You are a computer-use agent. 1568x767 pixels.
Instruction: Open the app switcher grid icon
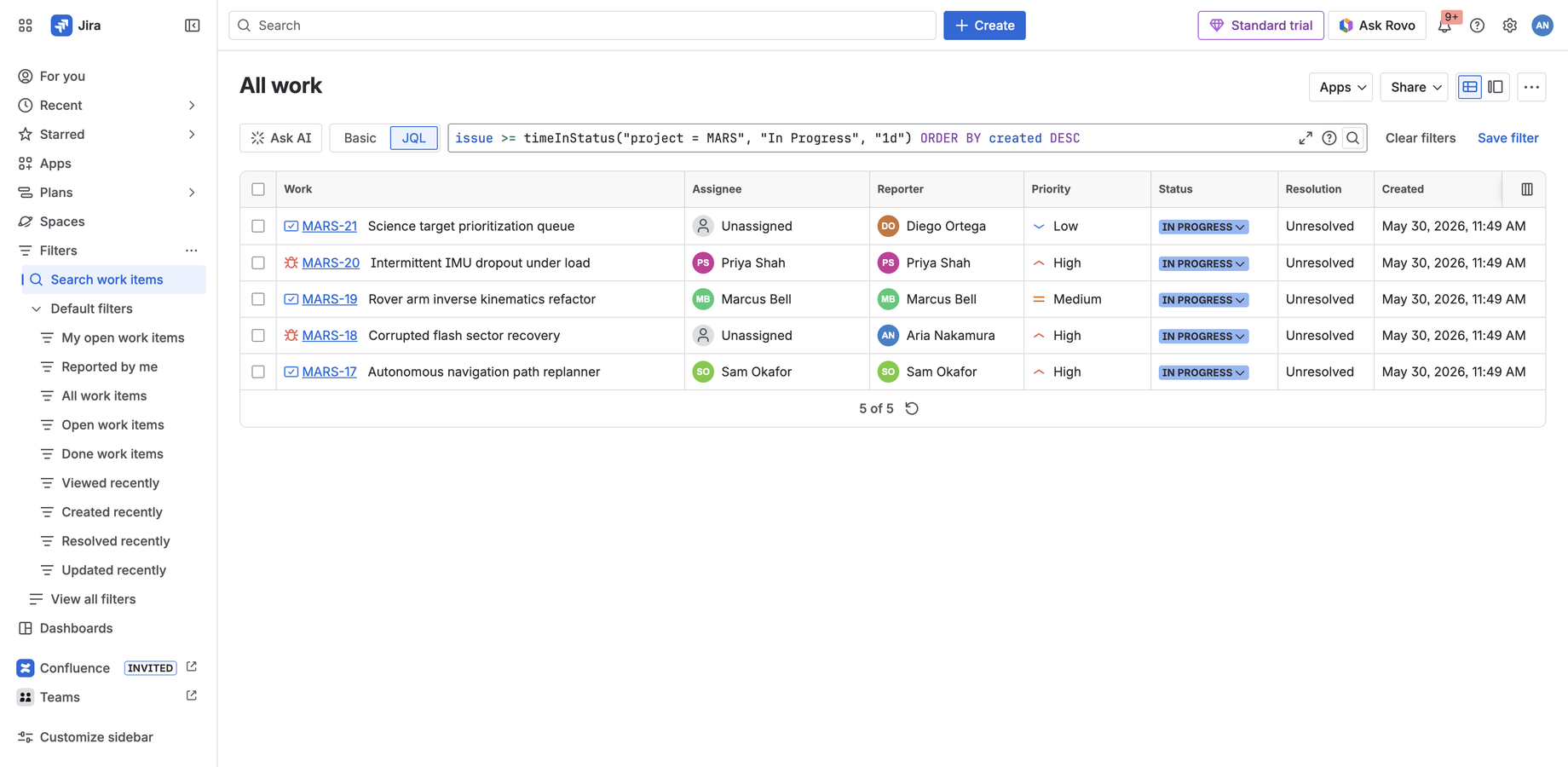pos(26,26)
